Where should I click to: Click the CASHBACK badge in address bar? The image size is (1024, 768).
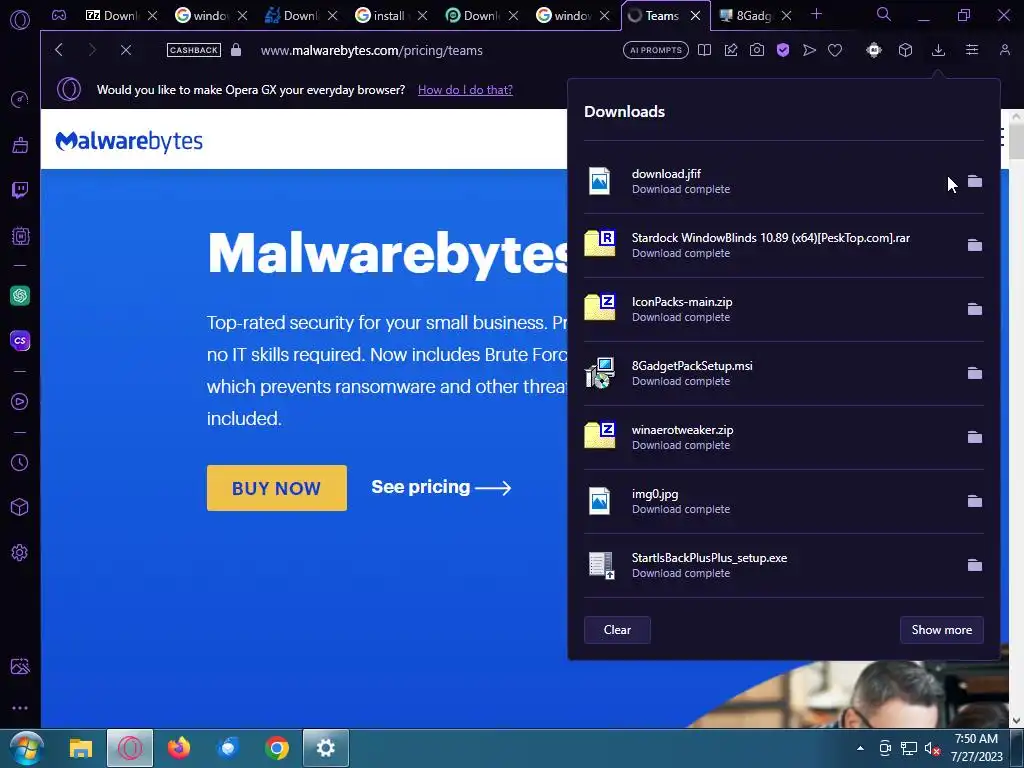pos(194,50)
